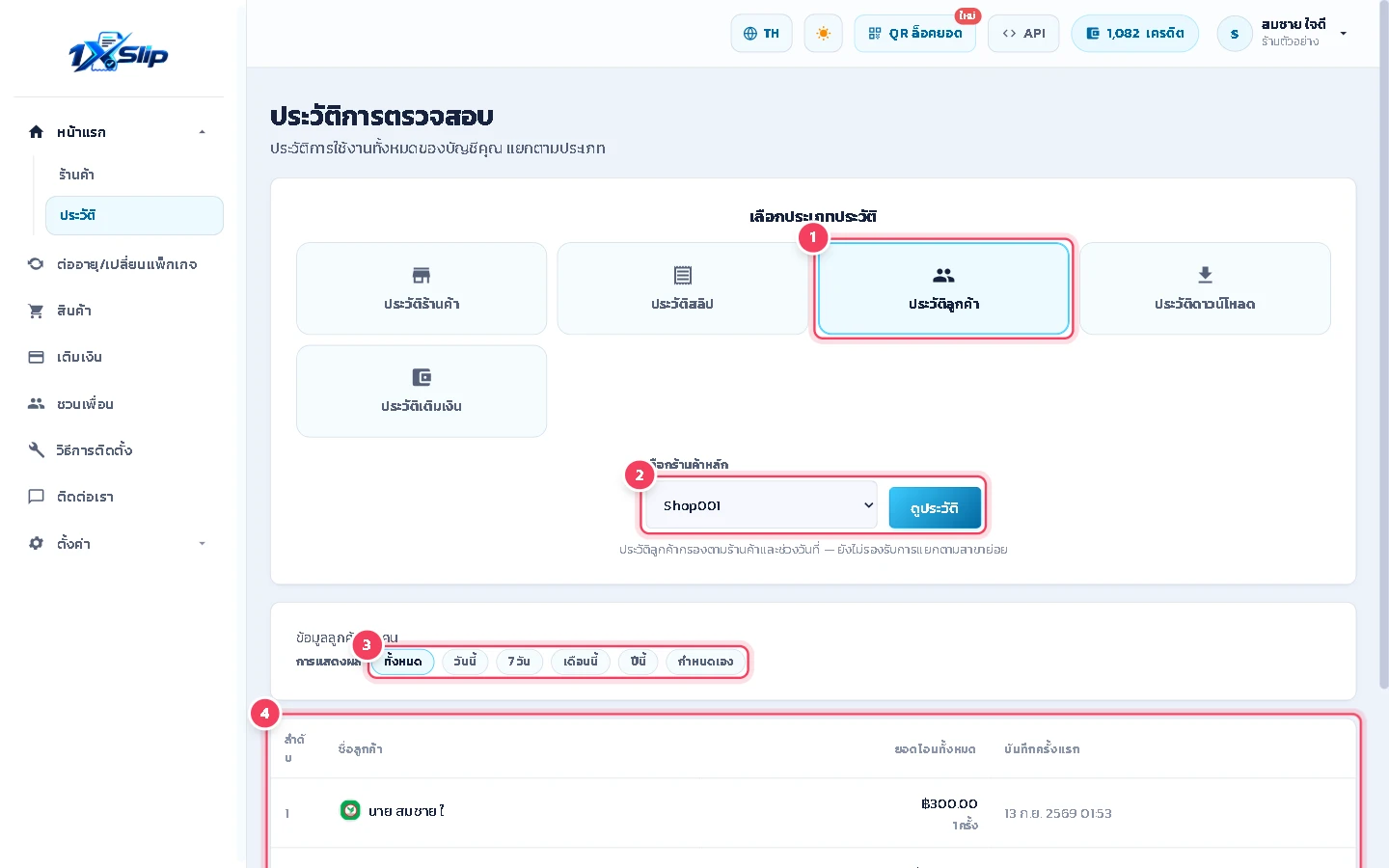The width and height of the screenshot is (1389, 868).
Task: Open the Shop001 store dropdown
Action: coord(761,505)
